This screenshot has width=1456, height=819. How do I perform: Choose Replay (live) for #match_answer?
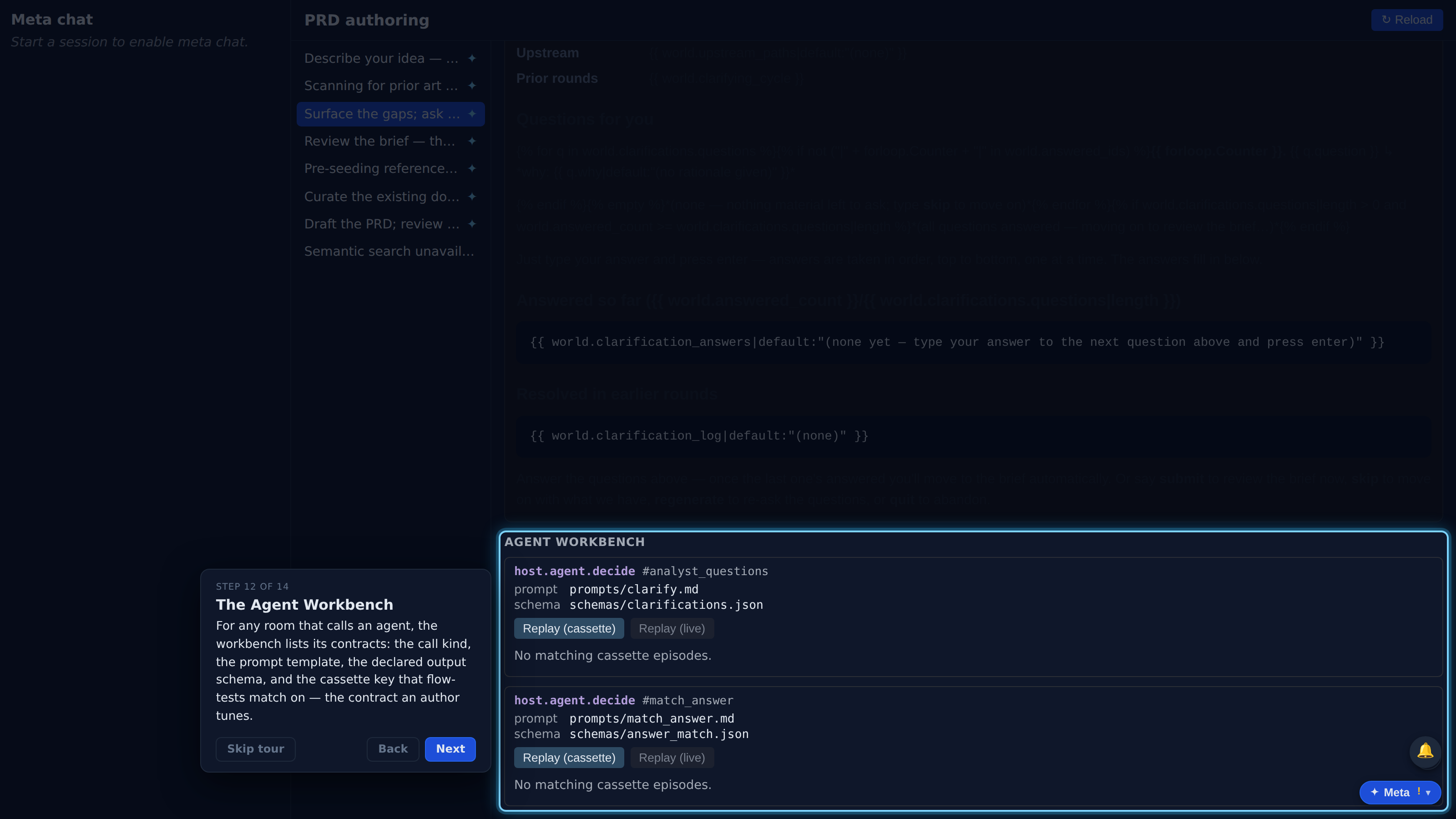coord(672,758)
